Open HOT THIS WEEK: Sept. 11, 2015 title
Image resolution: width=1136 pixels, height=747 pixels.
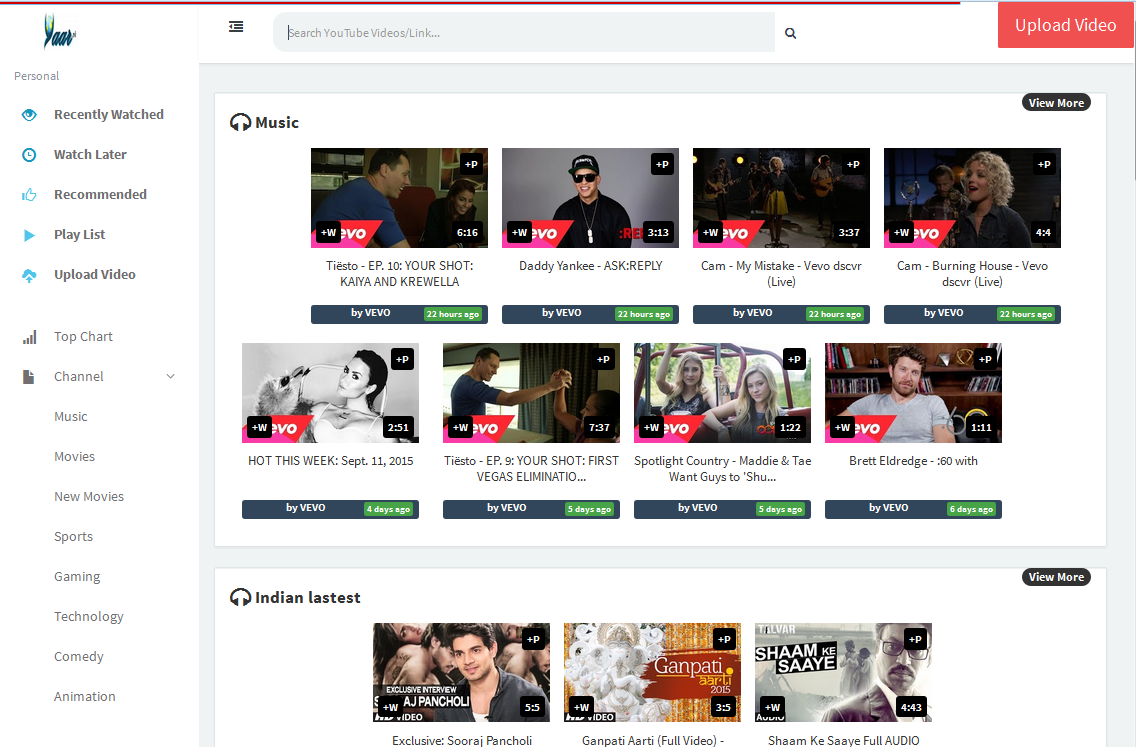tap(330, 461)
